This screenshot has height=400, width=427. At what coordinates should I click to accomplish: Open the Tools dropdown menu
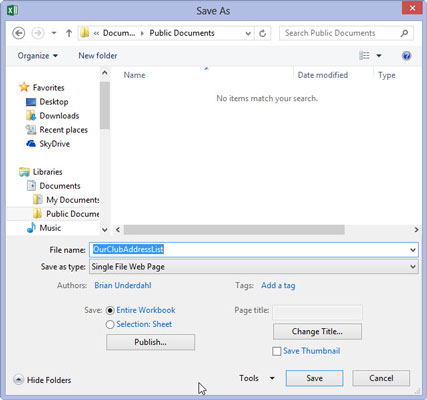257,378
